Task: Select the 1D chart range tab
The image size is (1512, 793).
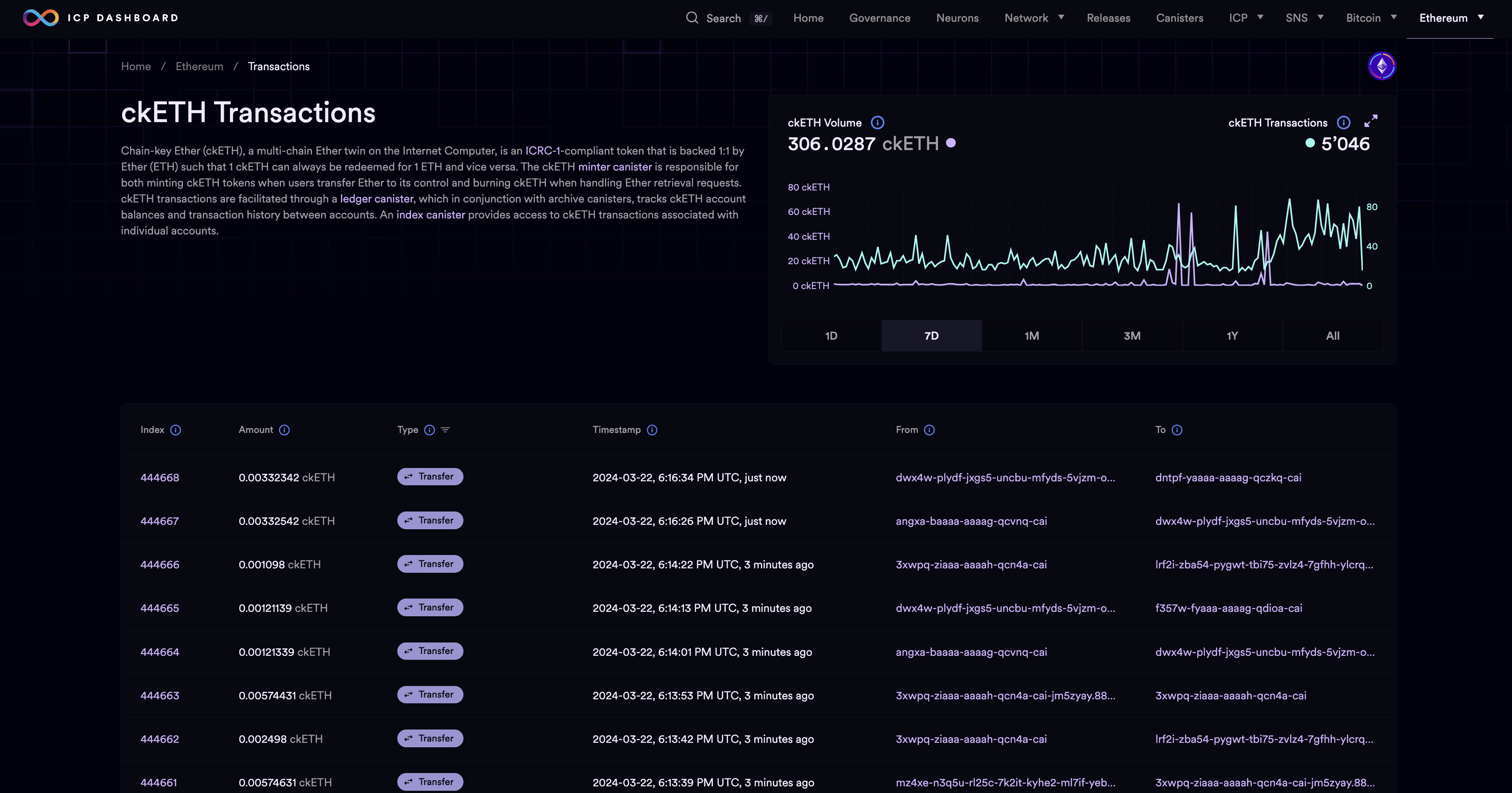Action: click(x=831, y=336)
